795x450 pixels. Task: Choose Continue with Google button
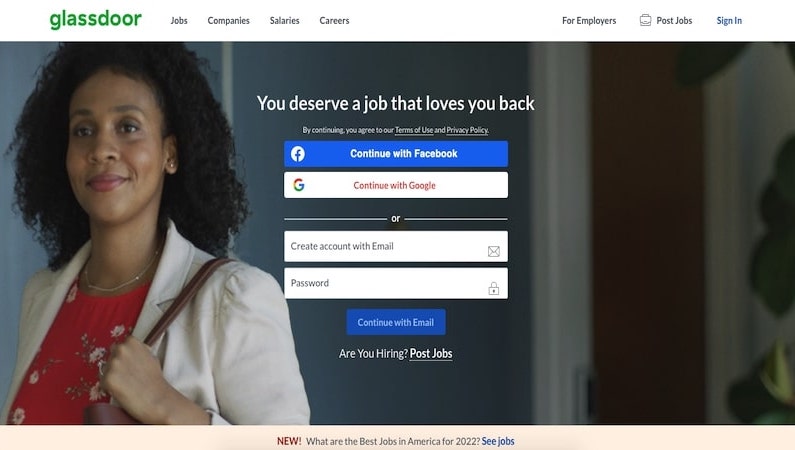coord(396,185)
